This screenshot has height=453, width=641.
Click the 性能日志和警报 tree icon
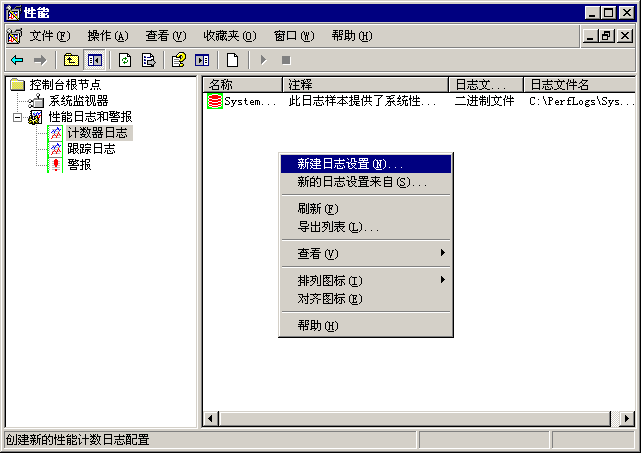[x=35, y=117]
